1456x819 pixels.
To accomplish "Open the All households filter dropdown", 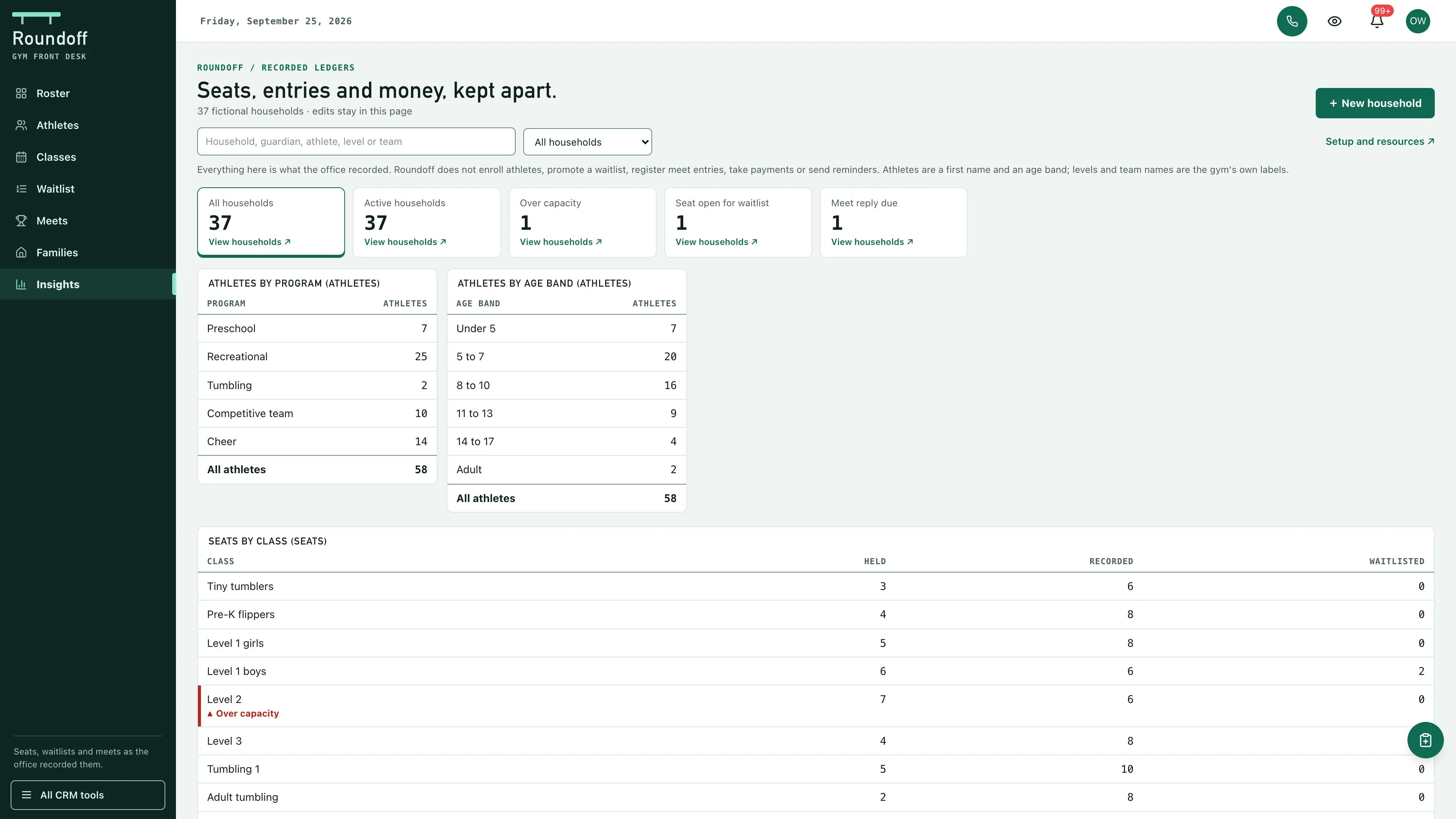I will (x=587, y=142).
